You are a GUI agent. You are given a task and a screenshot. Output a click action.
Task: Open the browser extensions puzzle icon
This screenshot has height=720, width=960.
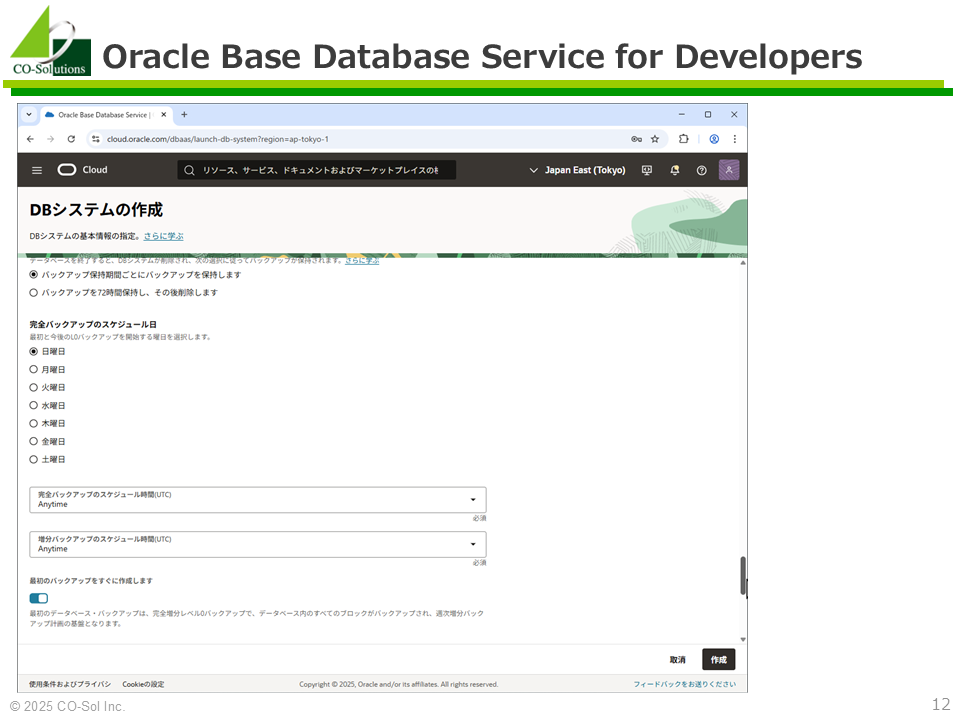click(x=683, y=139)
